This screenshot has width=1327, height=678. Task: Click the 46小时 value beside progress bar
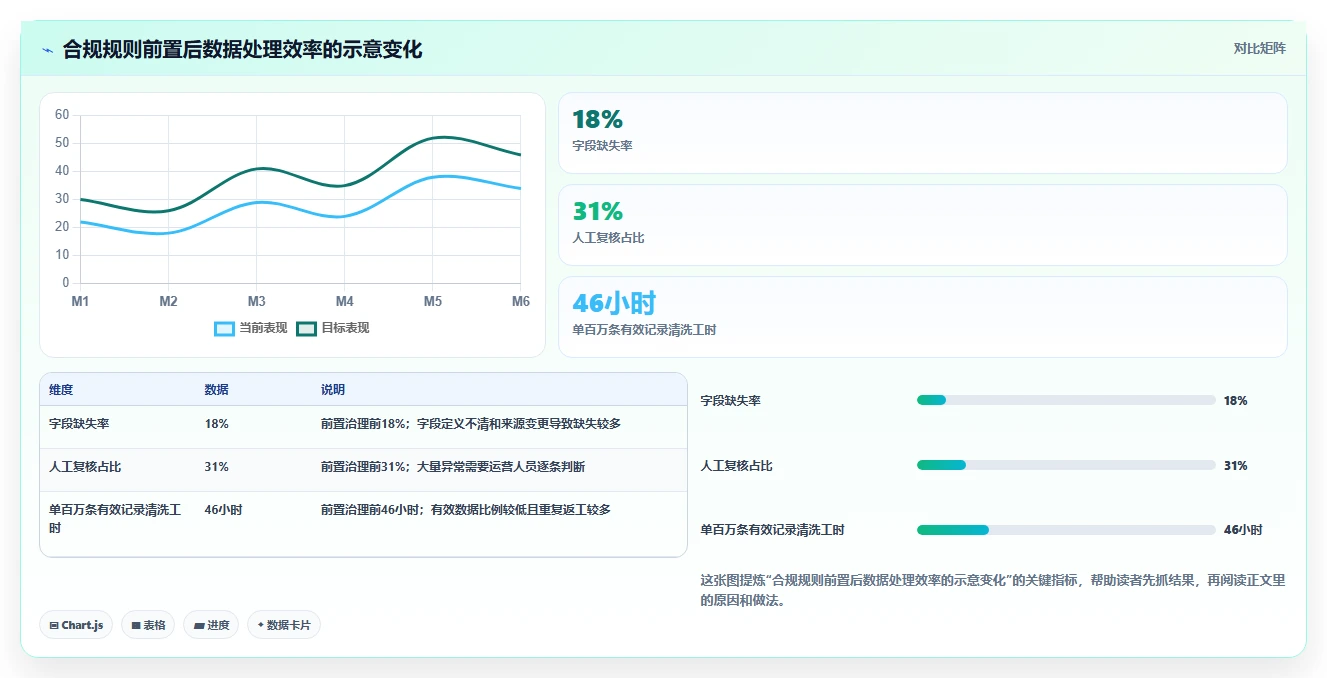coord(1243,530)
